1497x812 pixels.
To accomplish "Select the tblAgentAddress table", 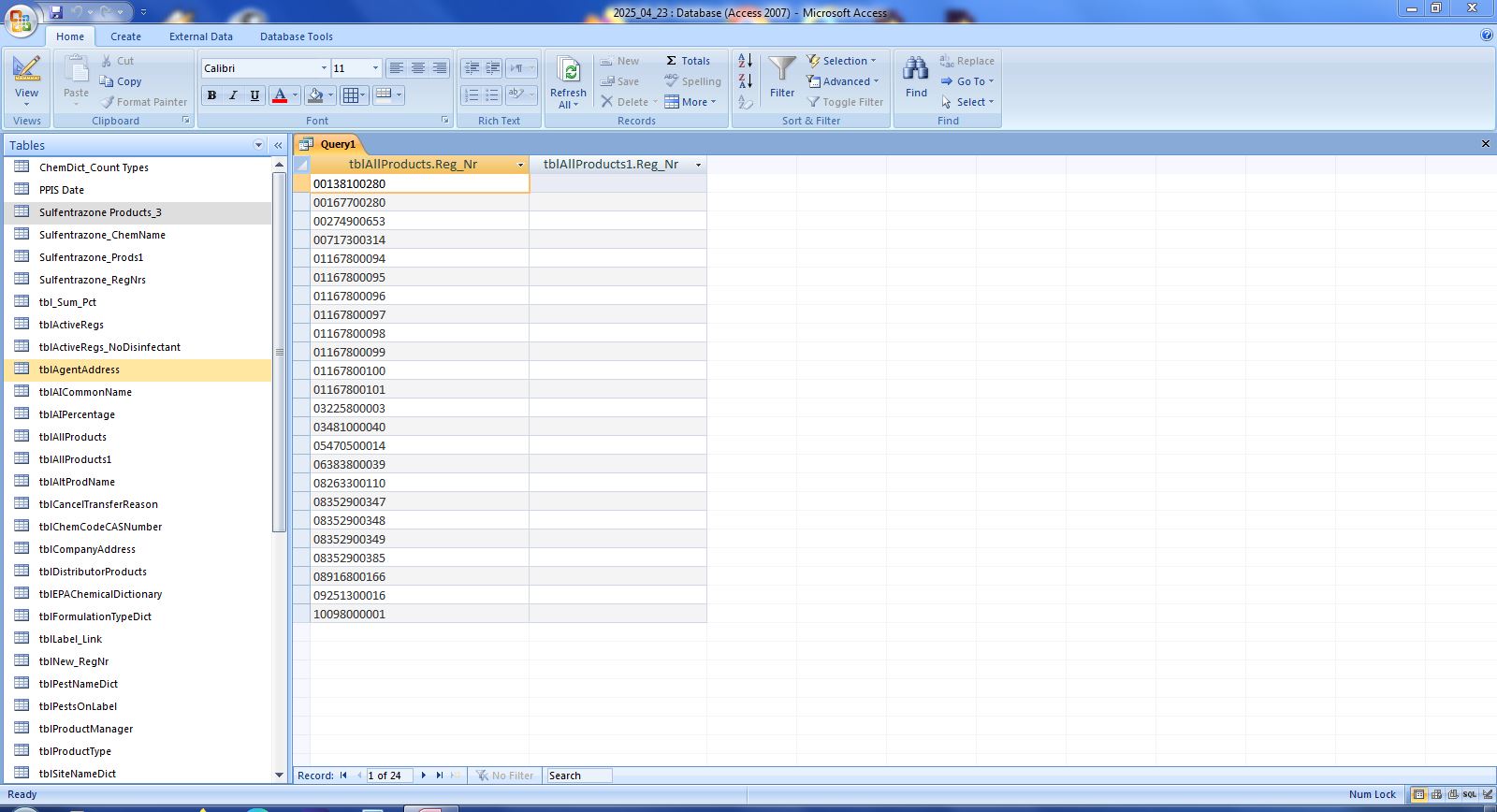I will click(138, 370).
